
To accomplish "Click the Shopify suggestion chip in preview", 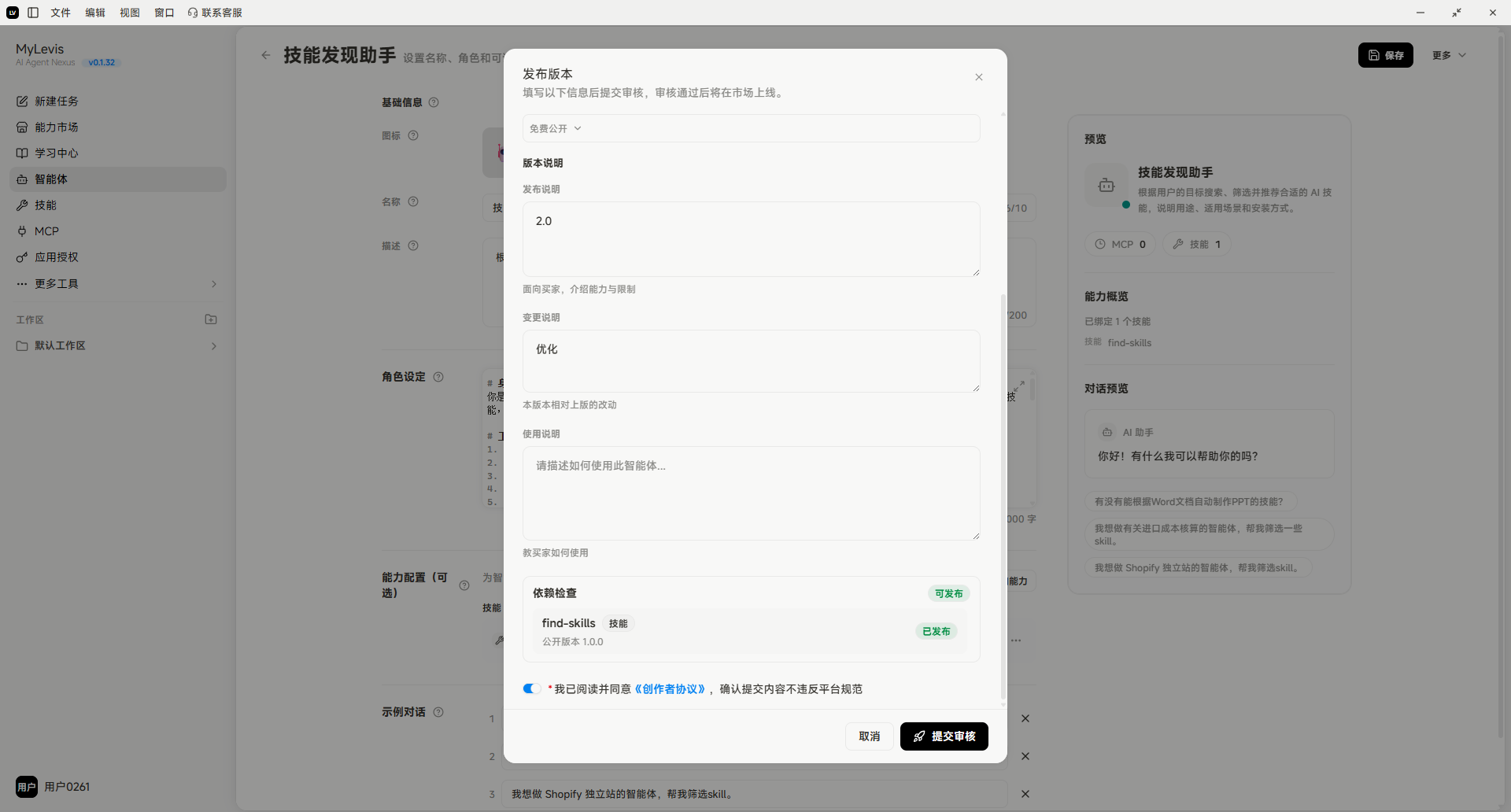I will point(1199,567).
